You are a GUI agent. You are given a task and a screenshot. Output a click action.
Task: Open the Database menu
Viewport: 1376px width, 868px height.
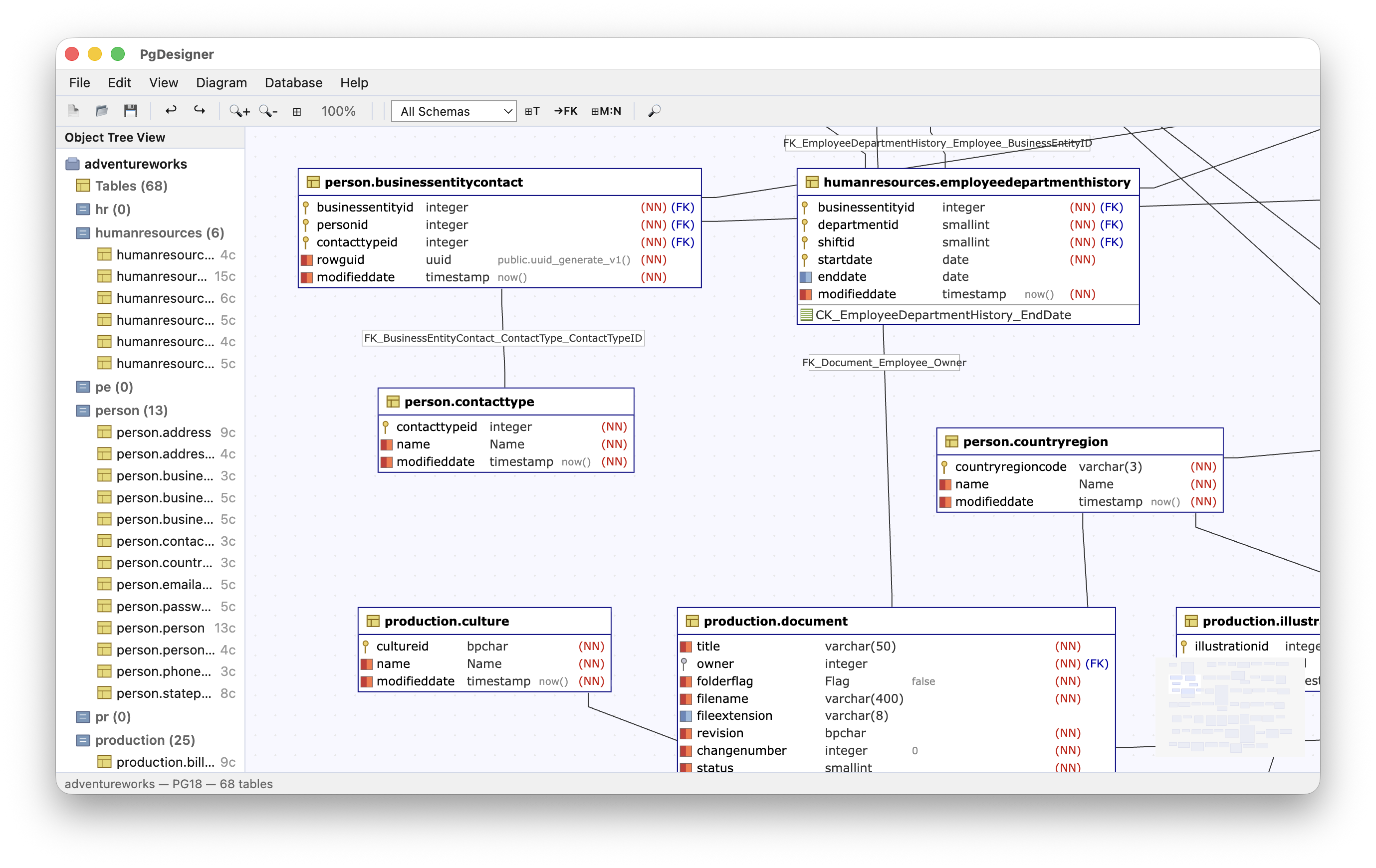tap(293, 83)
